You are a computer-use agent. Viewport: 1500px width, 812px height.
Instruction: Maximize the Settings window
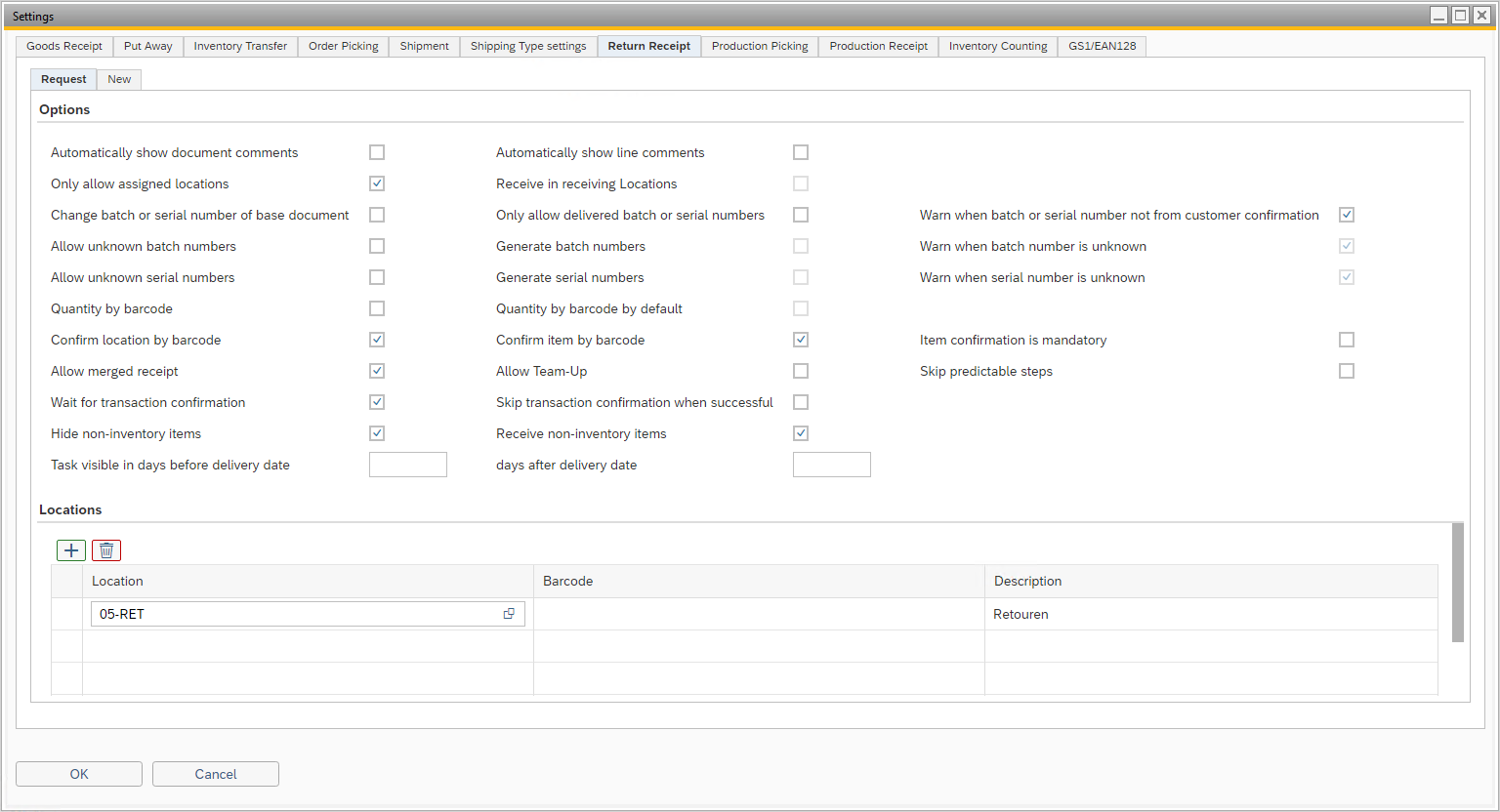click(1460, 15)
